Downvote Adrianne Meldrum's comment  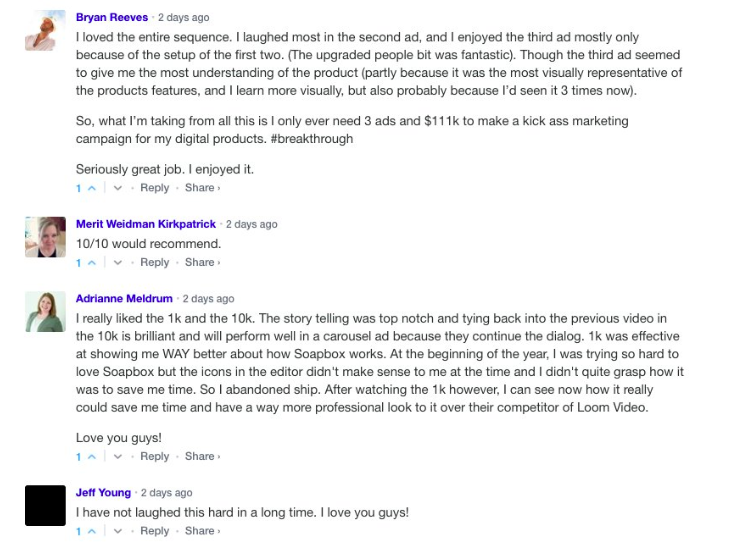118,457
